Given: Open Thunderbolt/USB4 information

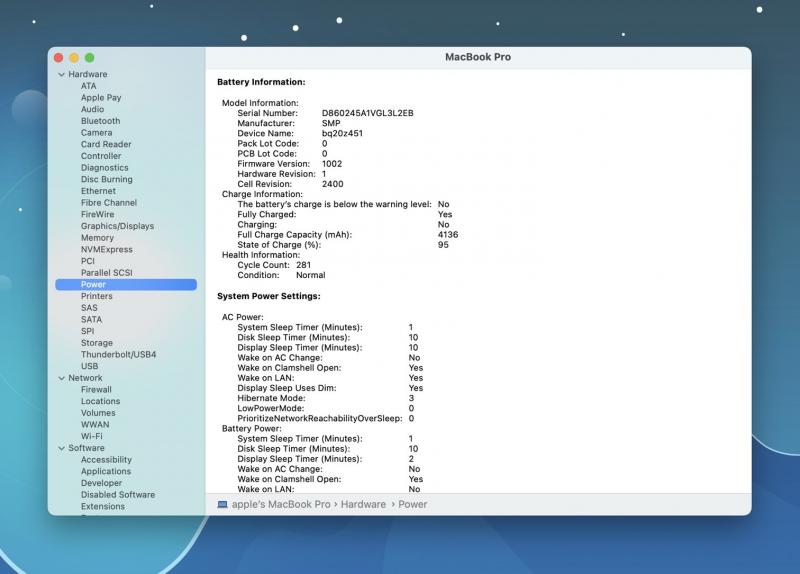Looking at the screenshot, I should point(118,355).
